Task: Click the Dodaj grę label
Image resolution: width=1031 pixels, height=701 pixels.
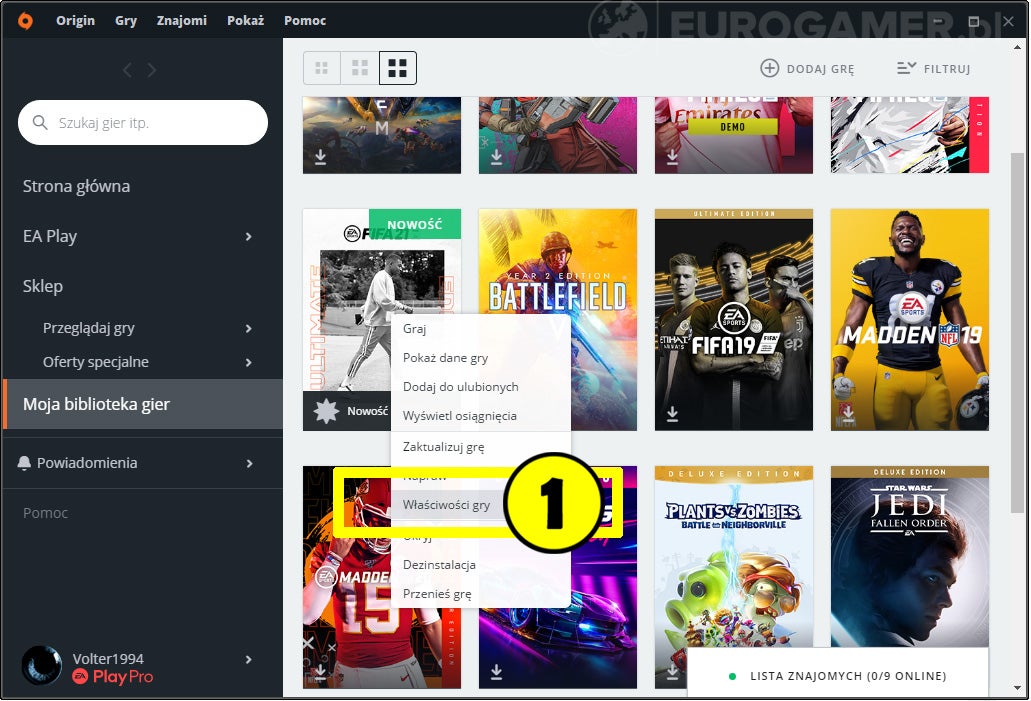Action: pos(821,69)
